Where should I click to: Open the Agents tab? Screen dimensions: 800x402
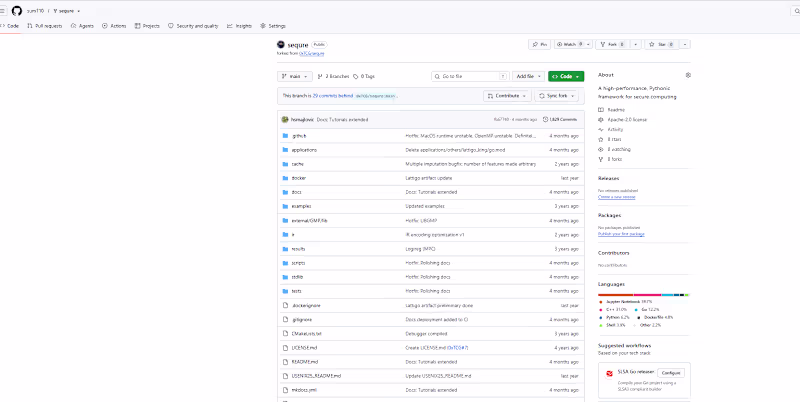[x=82, y=26]
